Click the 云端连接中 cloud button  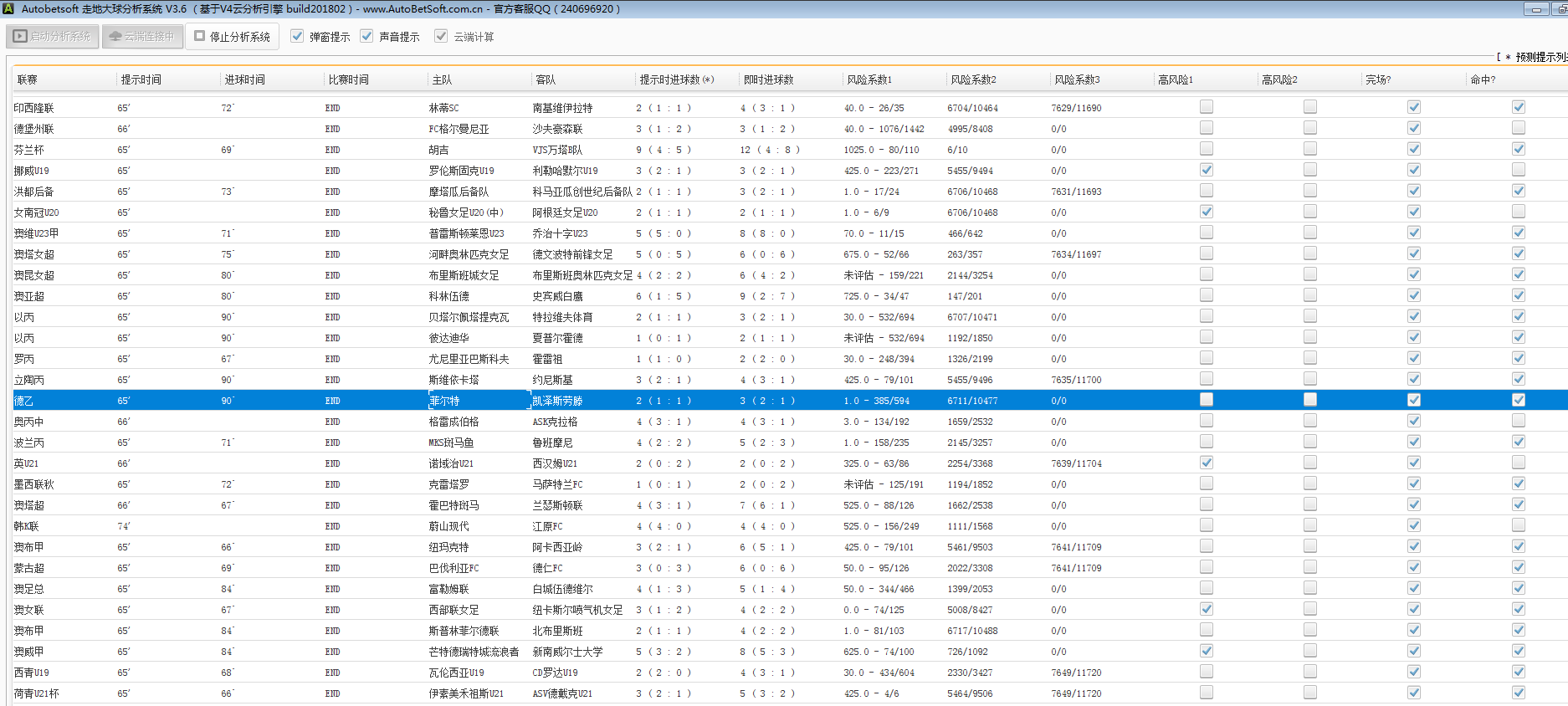coord(142,37)
